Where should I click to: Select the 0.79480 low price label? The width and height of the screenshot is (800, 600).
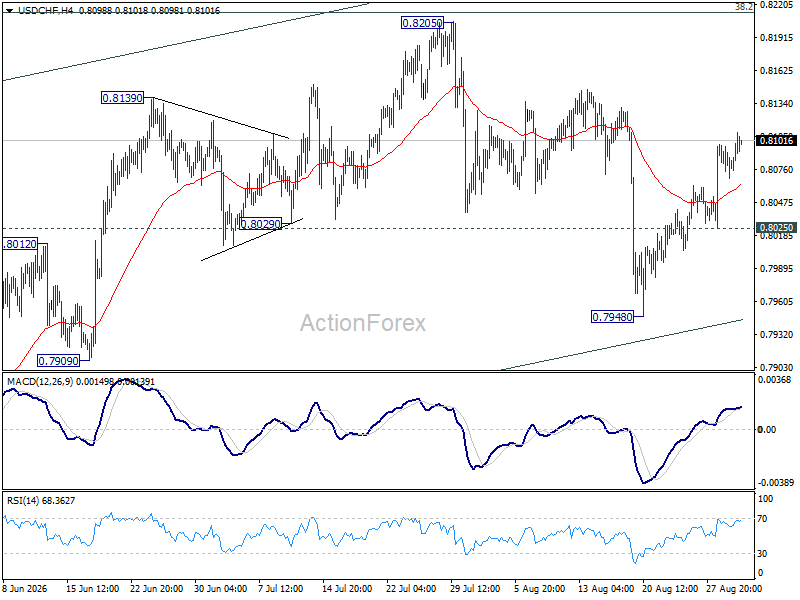coord(612,317)
